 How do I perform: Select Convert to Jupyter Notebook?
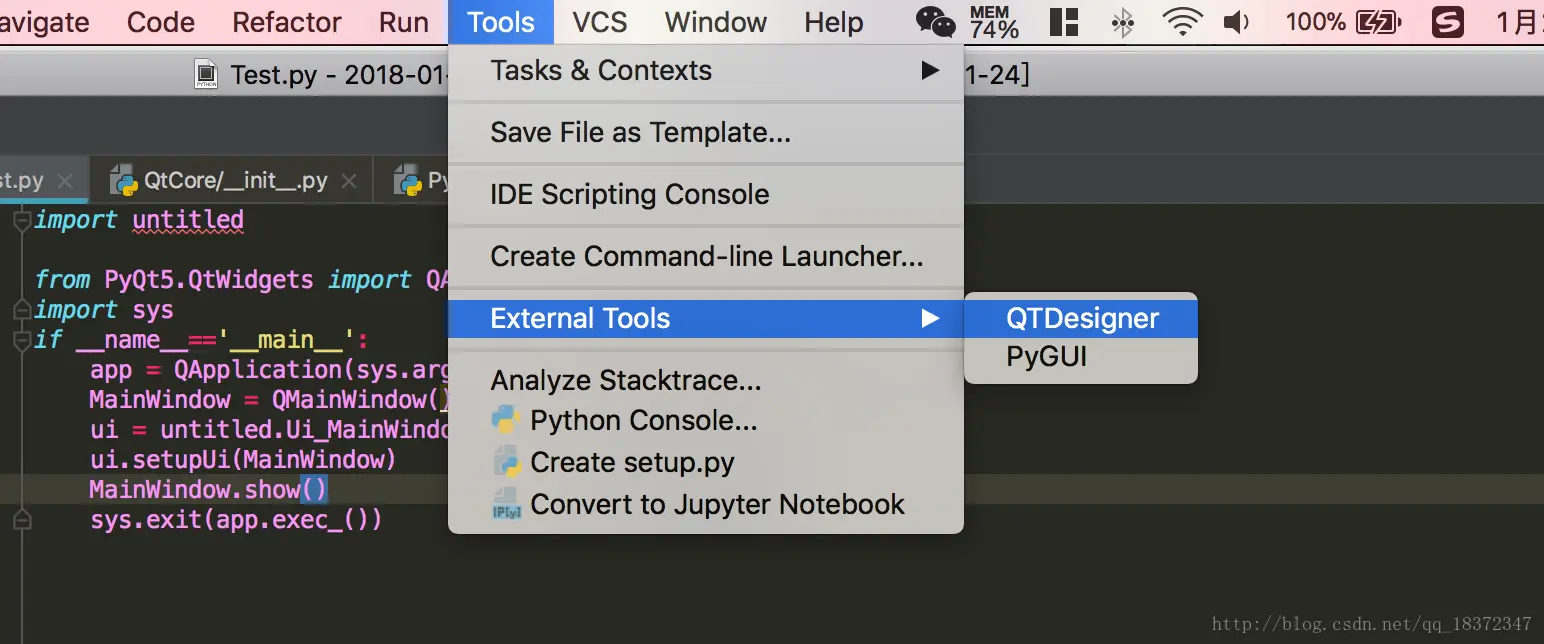(x=706, y=504)
